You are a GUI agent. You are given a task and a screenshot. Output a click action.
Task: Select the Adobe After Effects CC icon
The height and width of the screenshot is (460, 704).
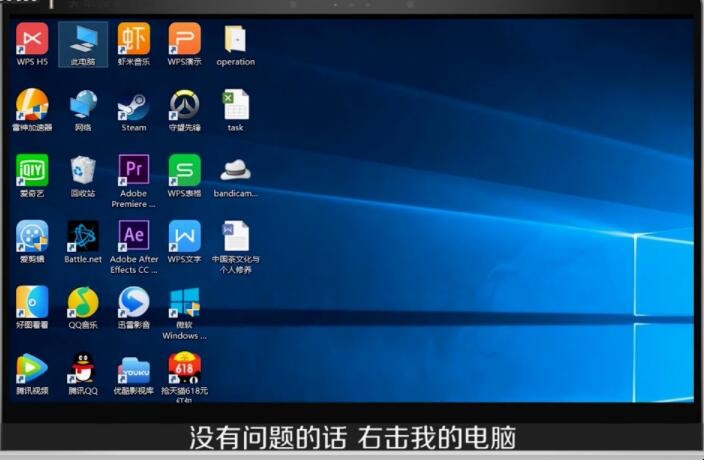click(x=134, y=237)
